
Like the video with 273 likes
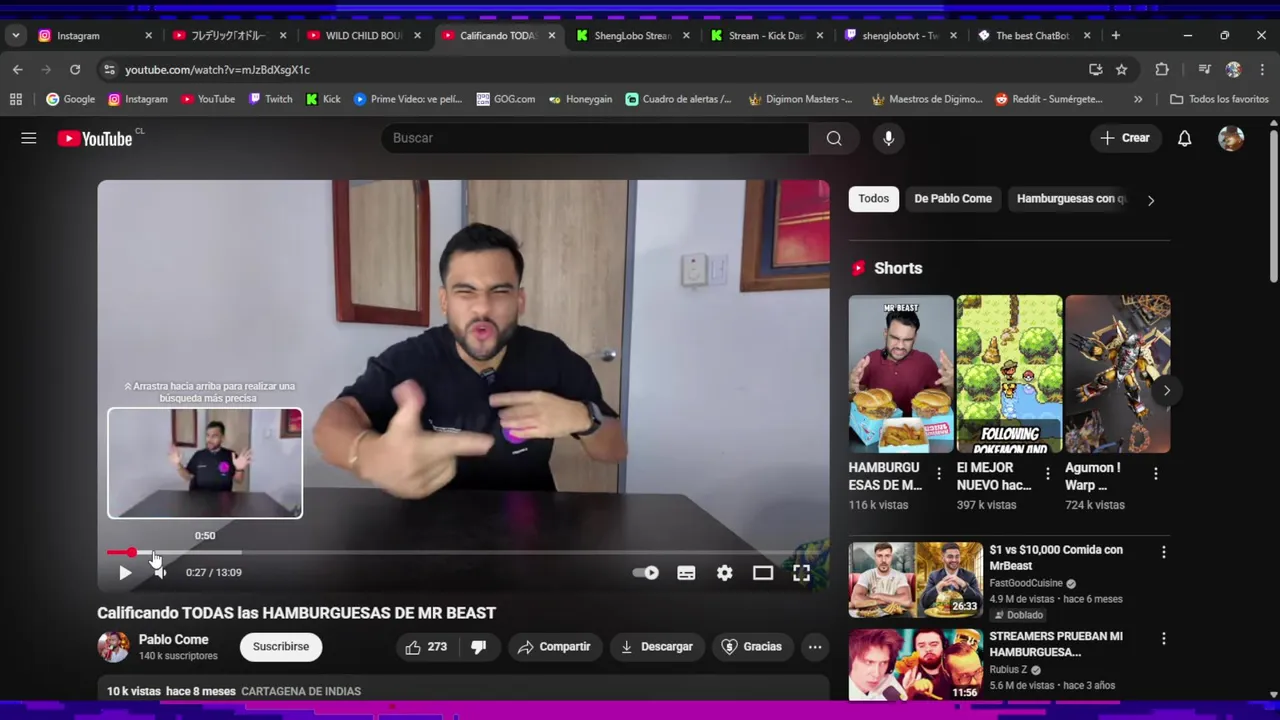[426, 647]
